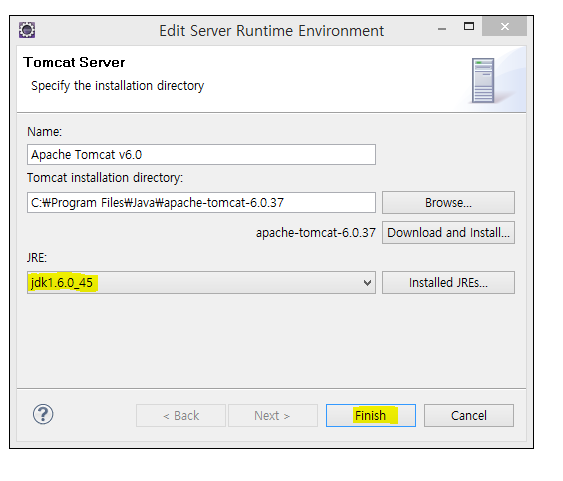Click the Tomcat installation directory field

201,202
